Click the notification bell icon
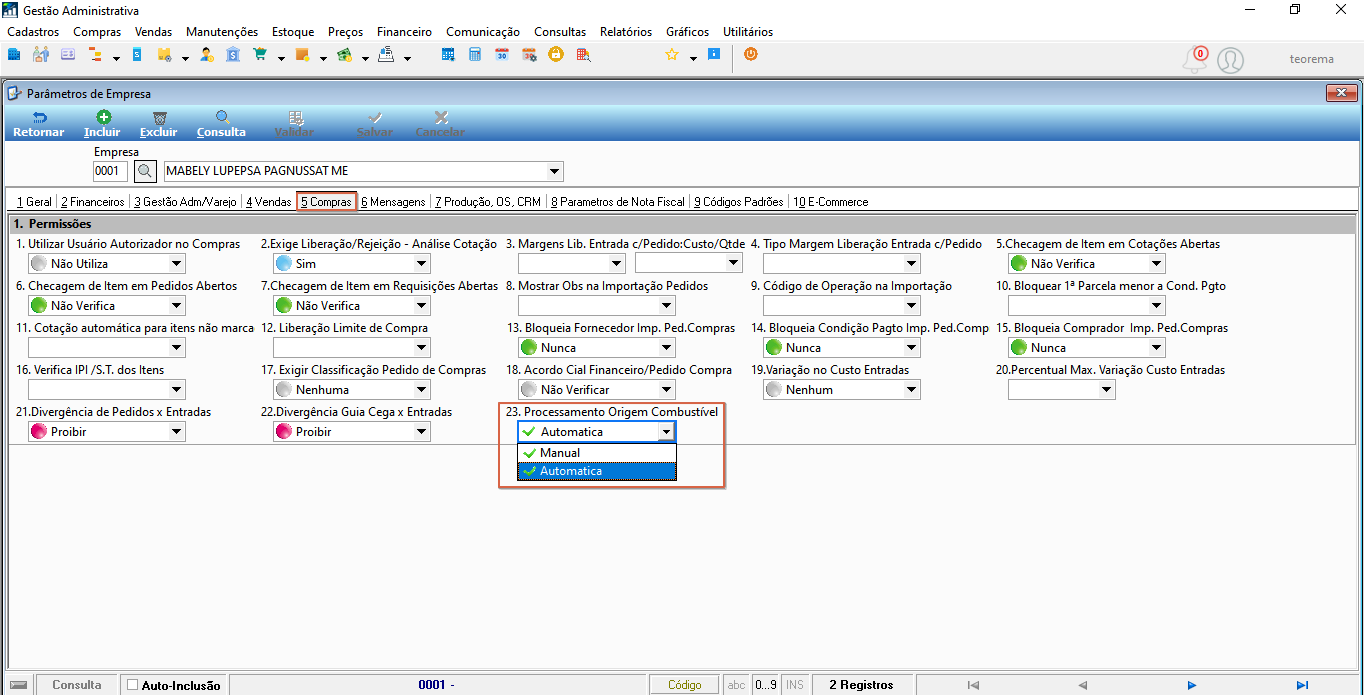Viewport: 1364px width, 695px height. (x=1194, y=60)
